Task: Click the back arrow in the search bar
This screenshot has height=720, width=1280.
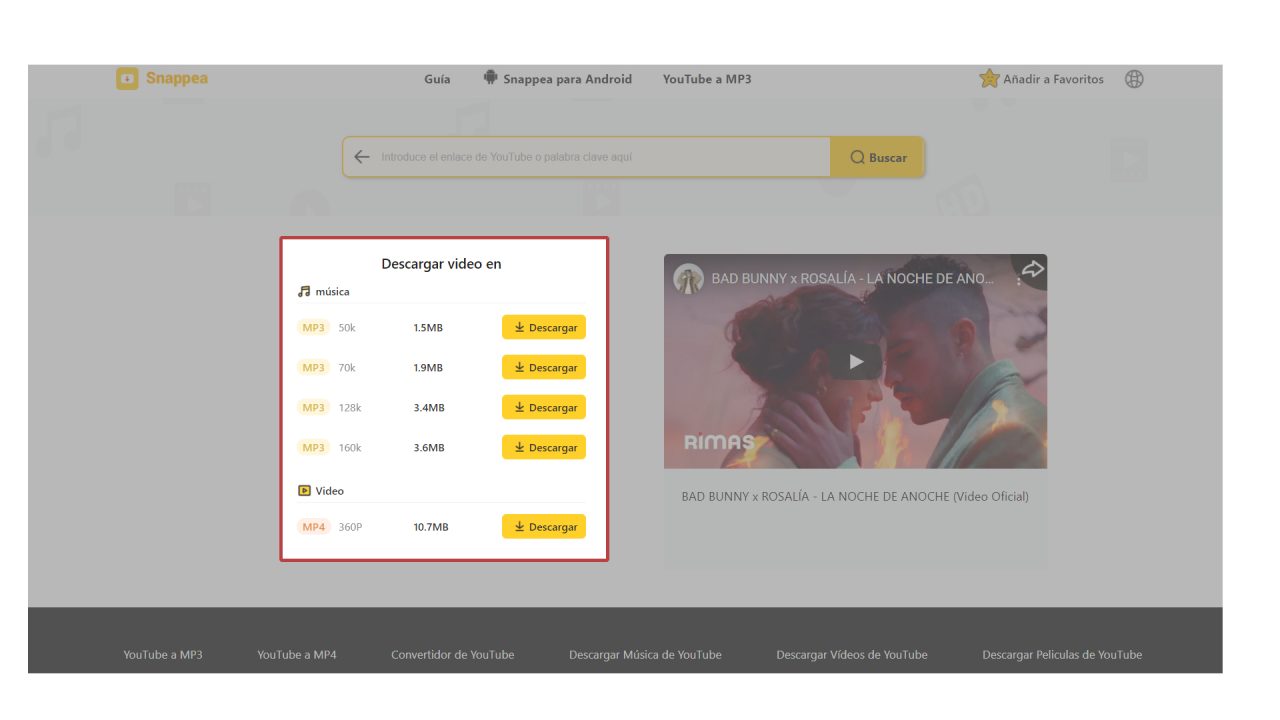Action: [362, 157]
